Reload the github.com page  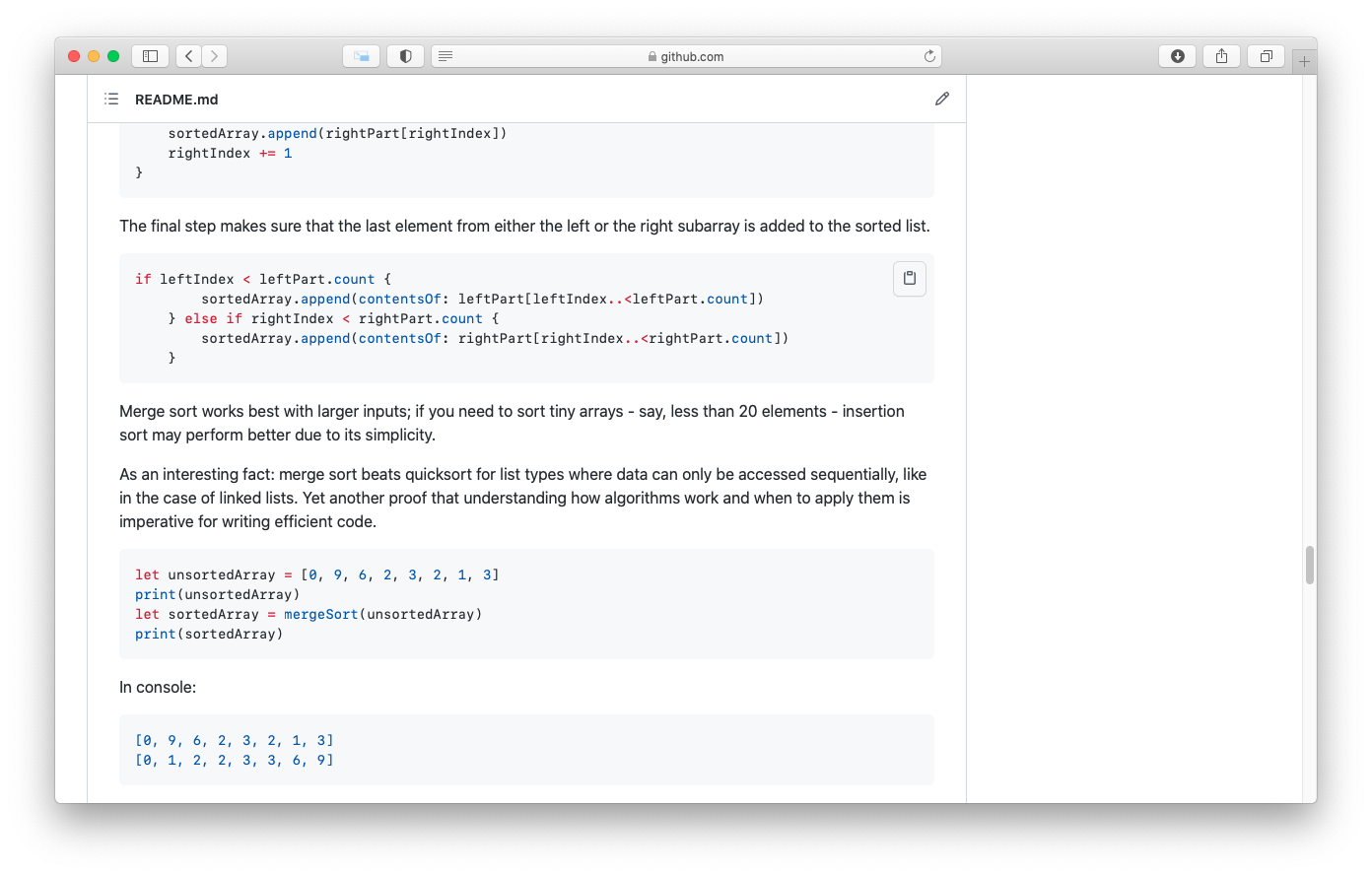929,56
